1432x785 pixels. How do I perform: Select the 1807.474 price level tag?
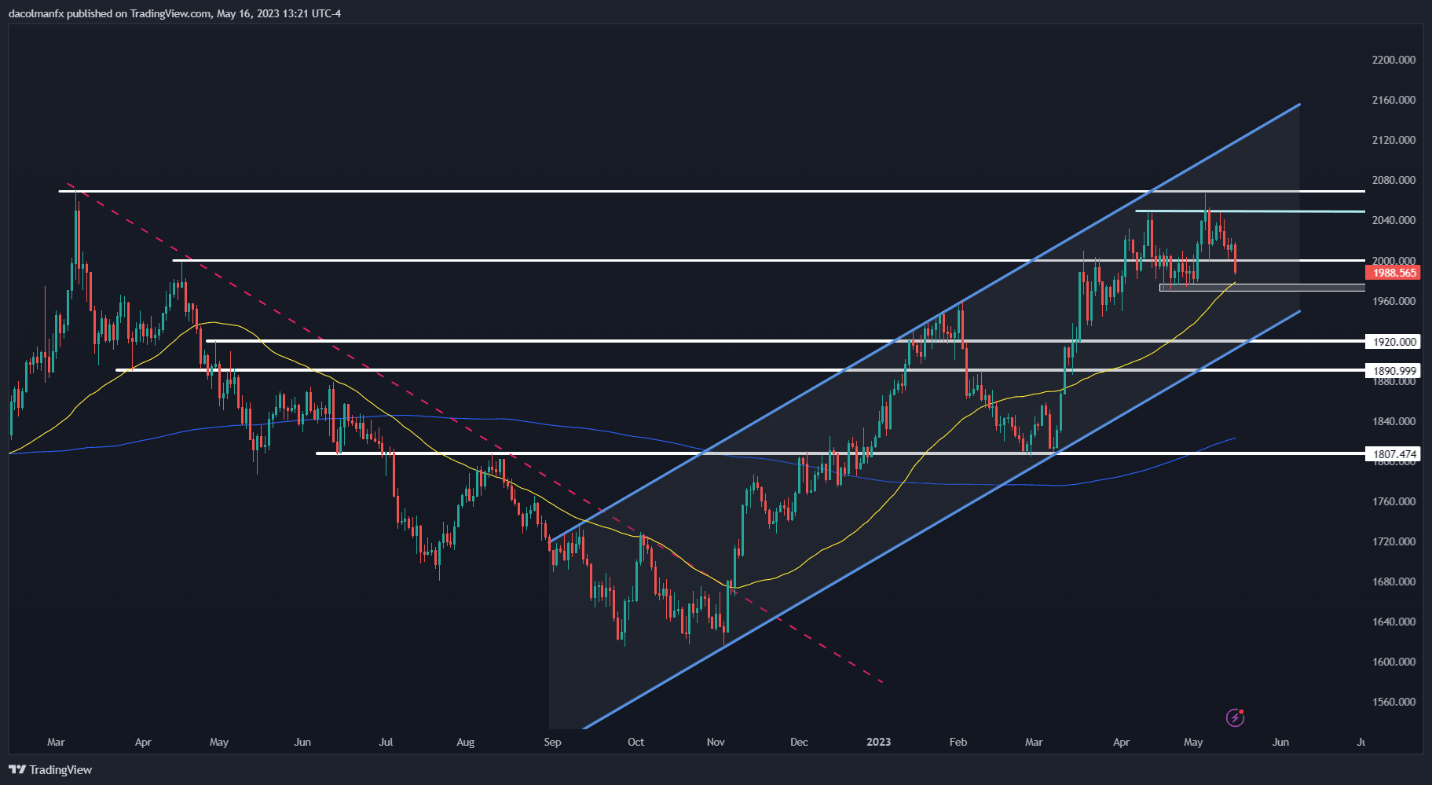pos(1392,453)
